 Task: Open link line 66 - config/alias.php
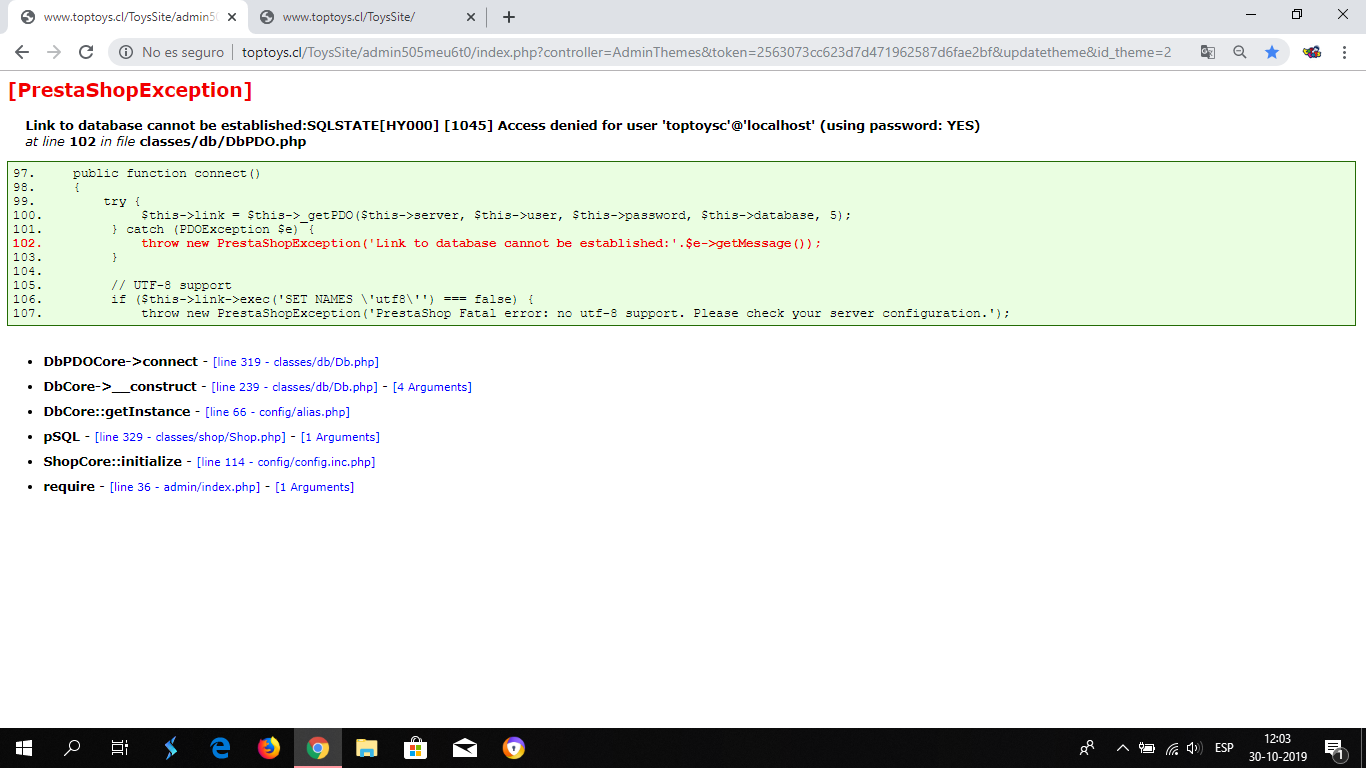tap(277, 412)
